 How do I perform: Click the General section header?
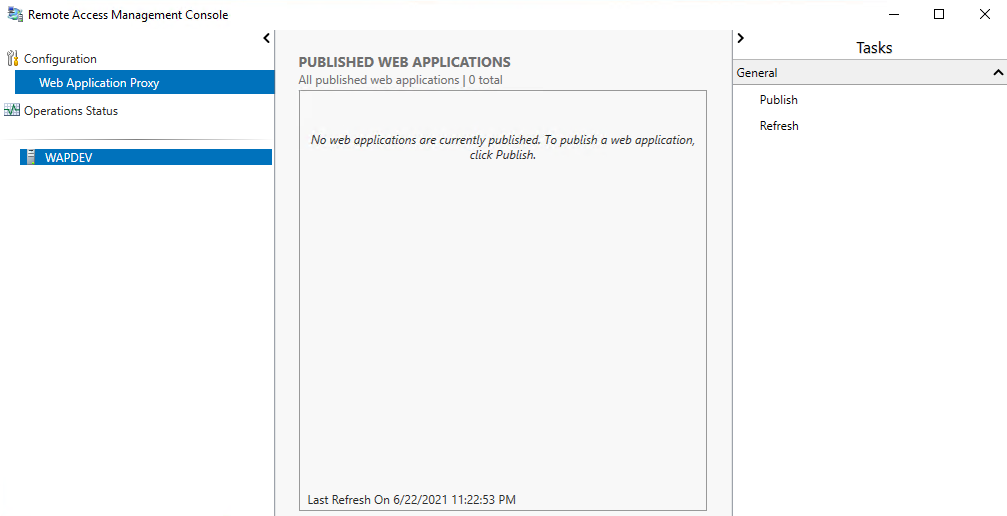coord(870,73)
